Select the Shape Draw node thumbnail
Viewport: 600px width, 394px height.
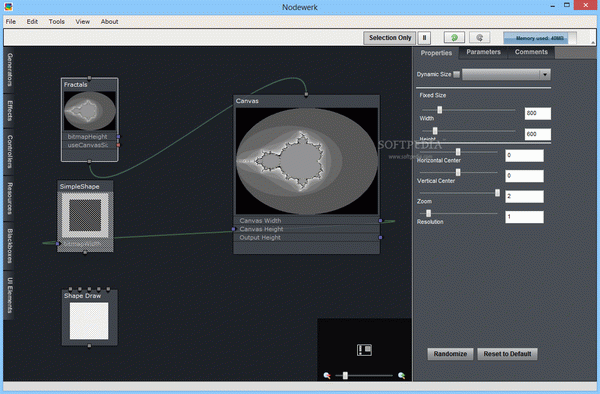tap(89, 321)
